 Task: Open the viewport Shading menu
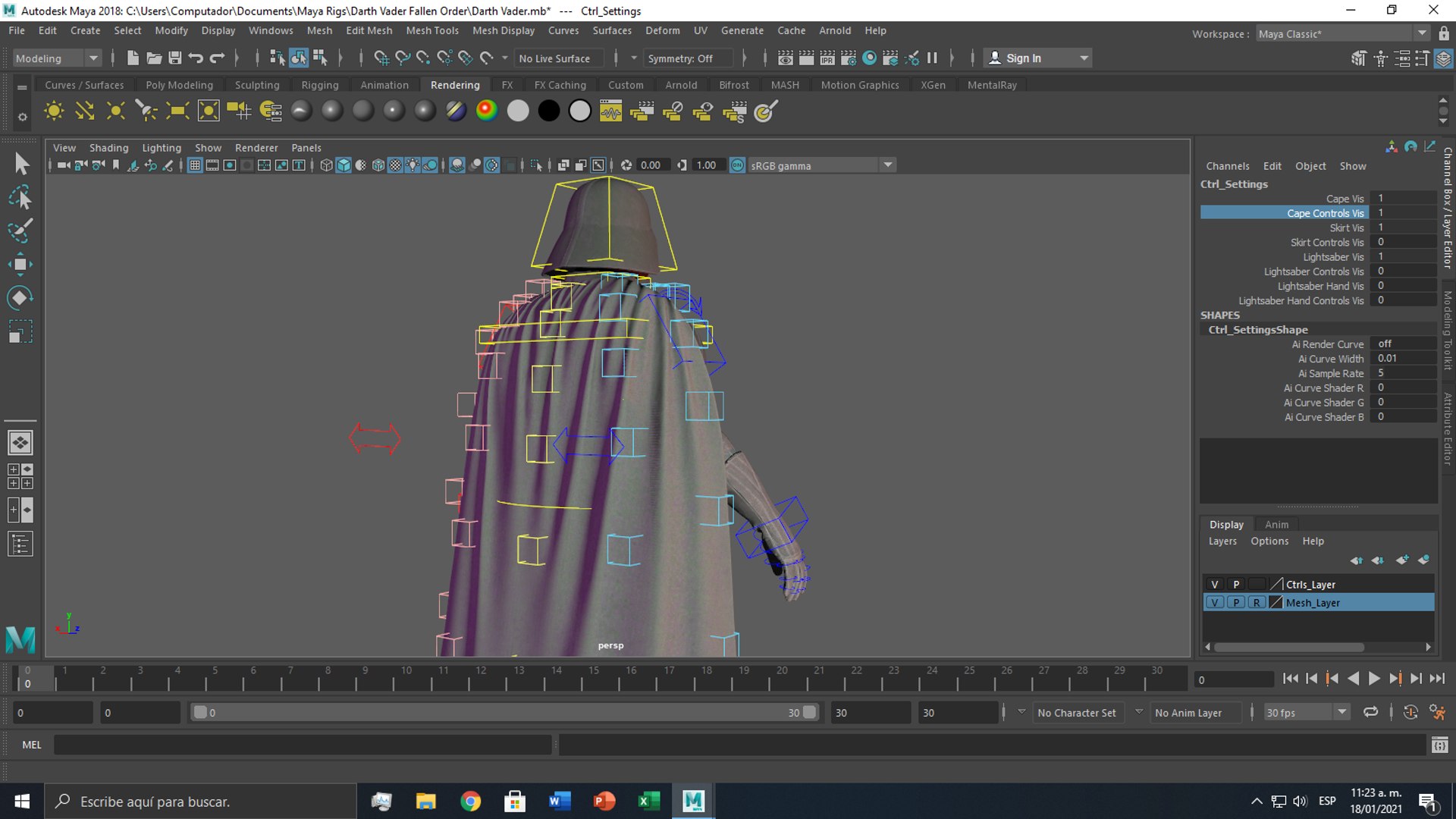[108, 147]
